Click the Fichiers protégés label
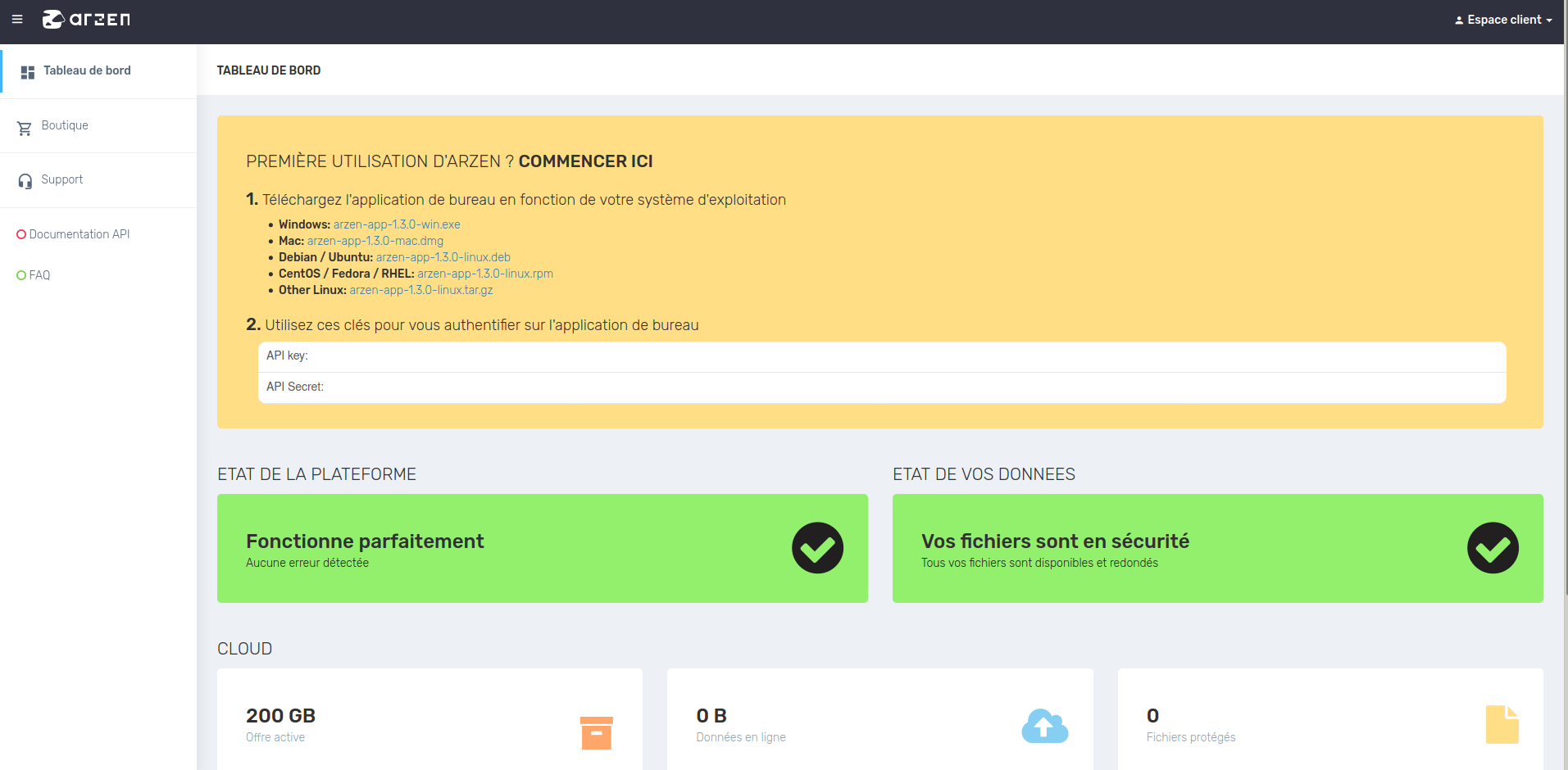The height and width of the screenshot is (770, 1568). [1191, 737]
